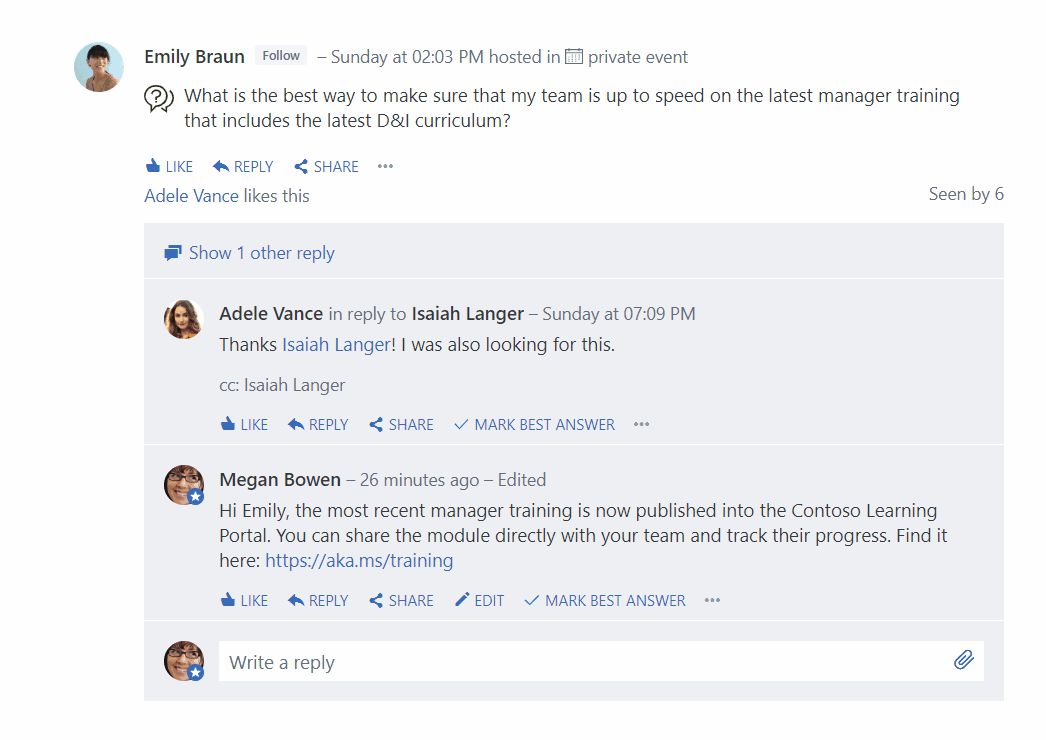This screenshot has height=740, width=1046.
Task: Click the question mark icon on Emily's post
Action: [x=158, y=100]
